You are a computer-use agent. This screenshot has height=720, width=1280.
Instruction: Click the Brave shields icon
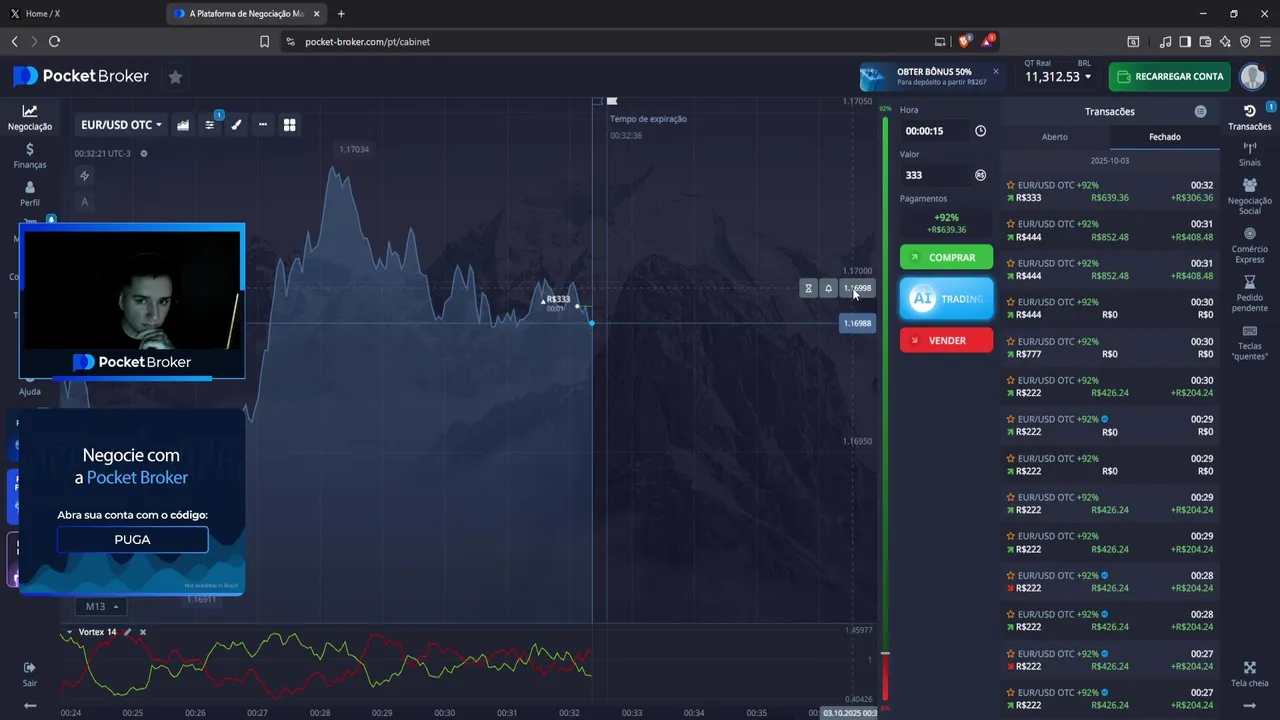tap(964, 42)
